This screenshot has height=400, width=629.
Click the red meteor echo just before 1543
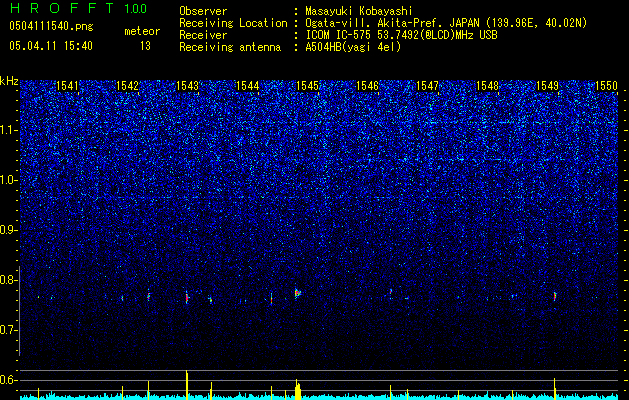click(x=187, y=298)
